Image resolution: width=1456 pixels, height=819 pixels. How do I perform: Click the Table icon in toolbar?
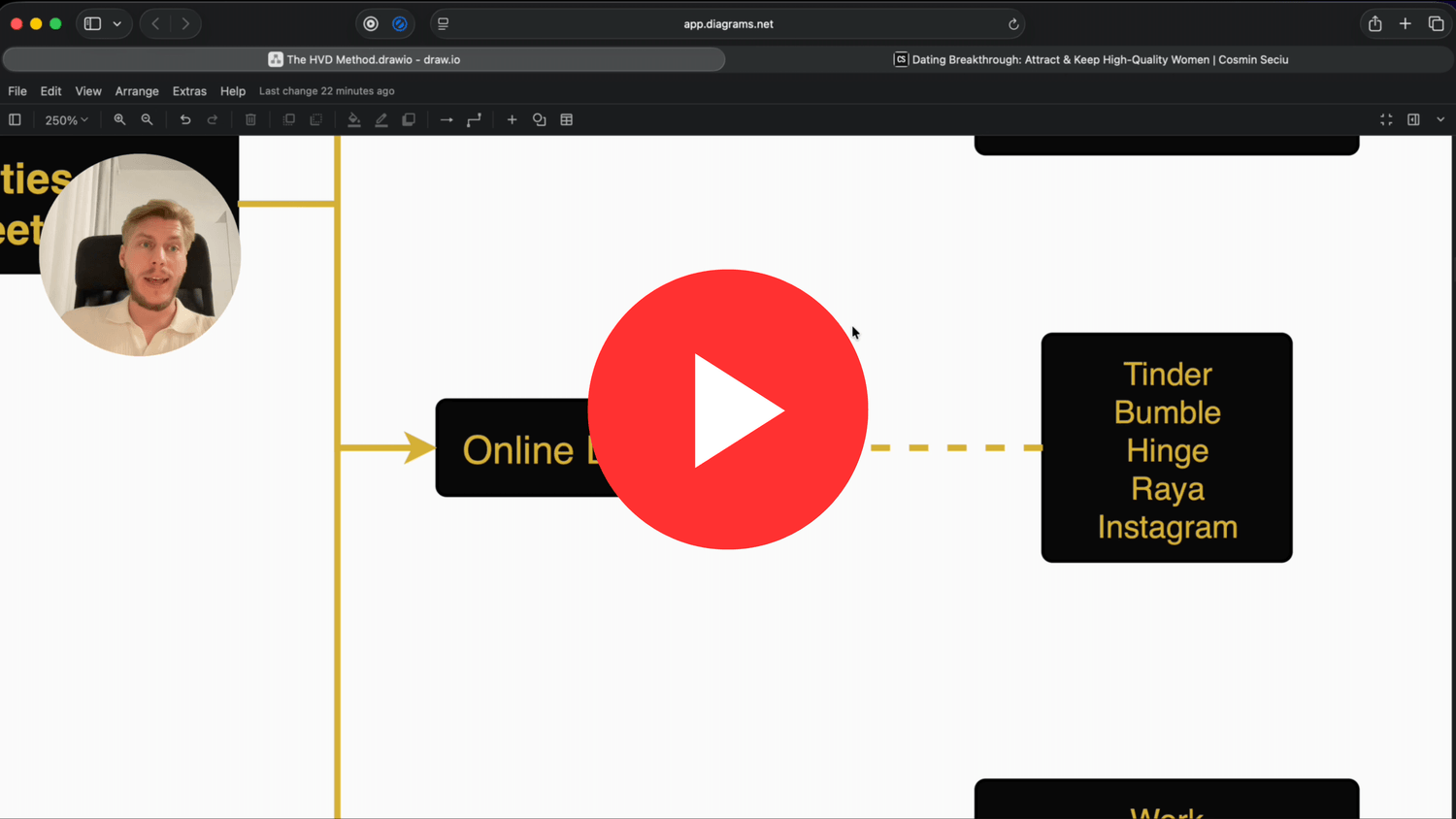coord(567,120)
